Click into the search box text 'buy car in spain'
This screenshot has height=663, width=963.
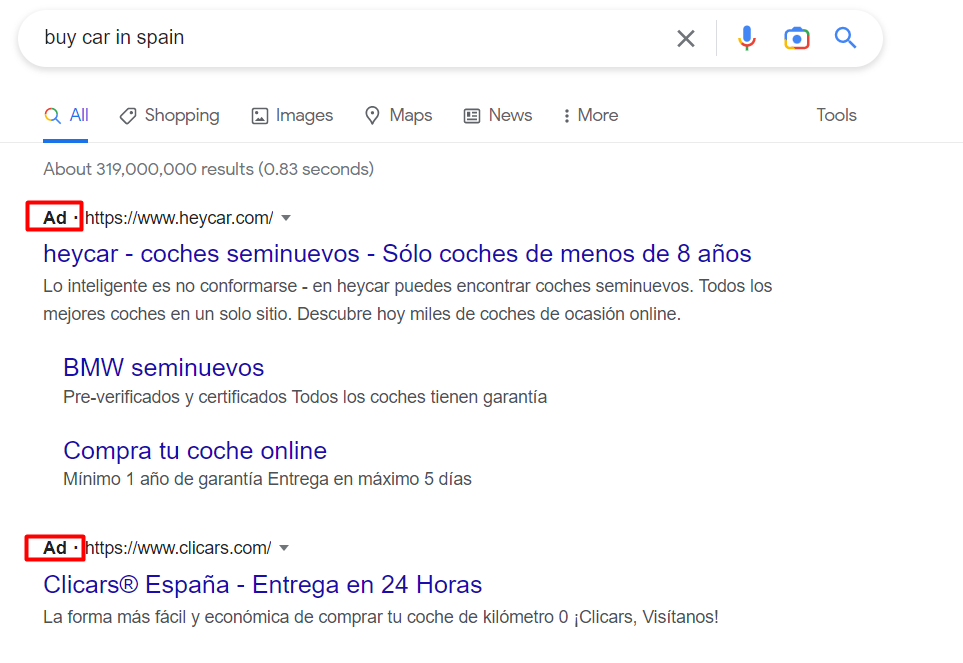pos(114,37)
